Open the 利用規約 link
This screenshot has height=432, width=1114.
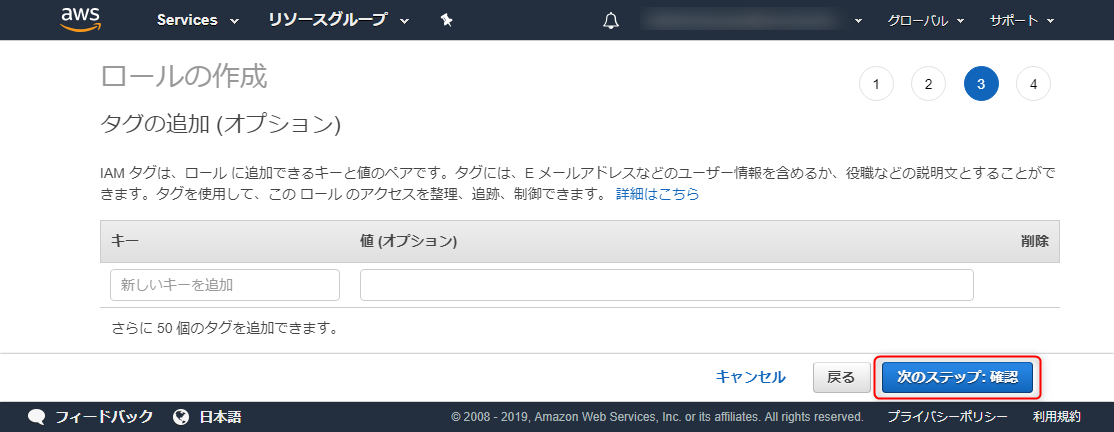[1056, 417]
